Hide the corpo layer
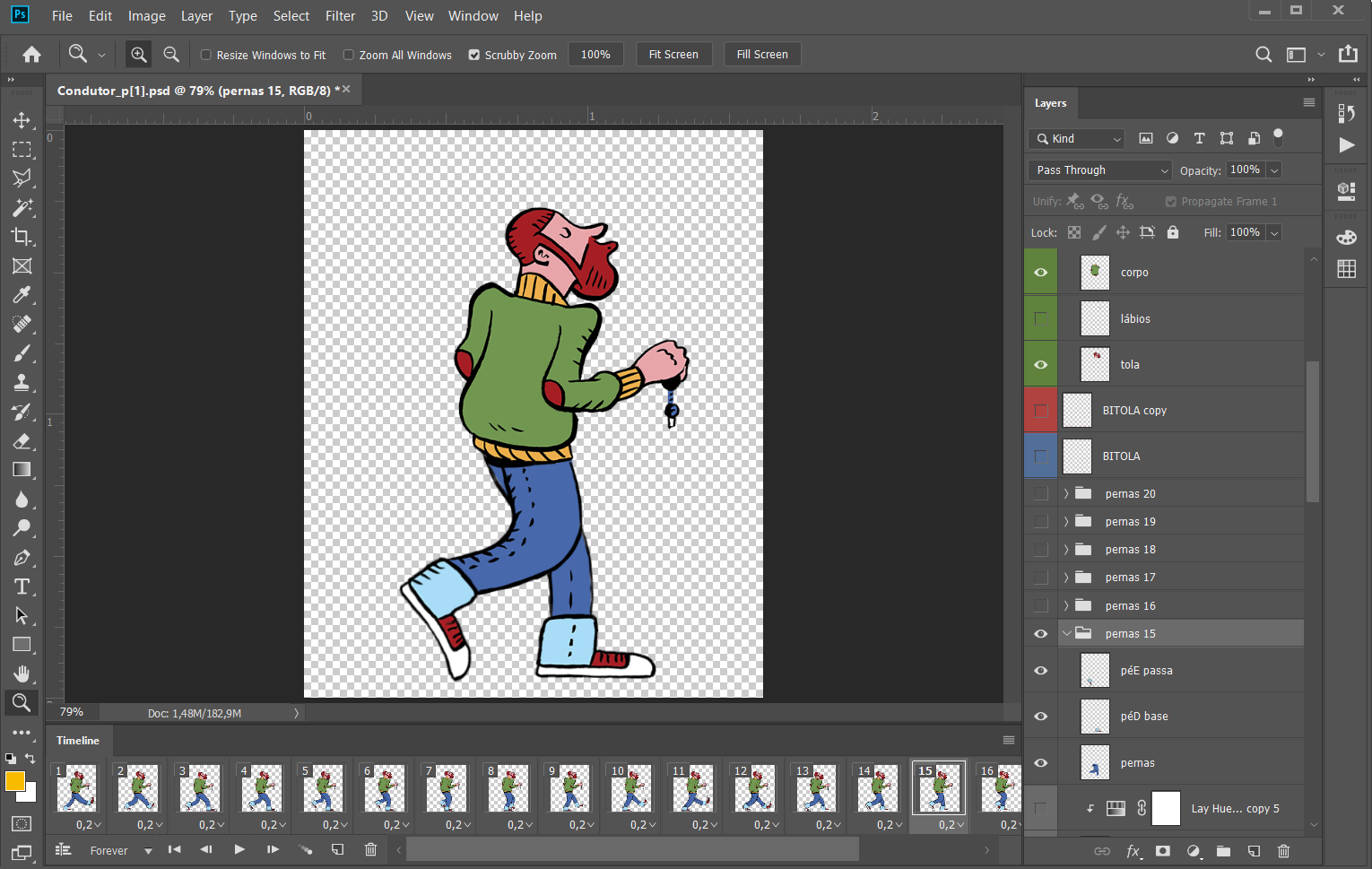Image resolution: width=1372 pixels, height=869 pixels. (1041, 273)
